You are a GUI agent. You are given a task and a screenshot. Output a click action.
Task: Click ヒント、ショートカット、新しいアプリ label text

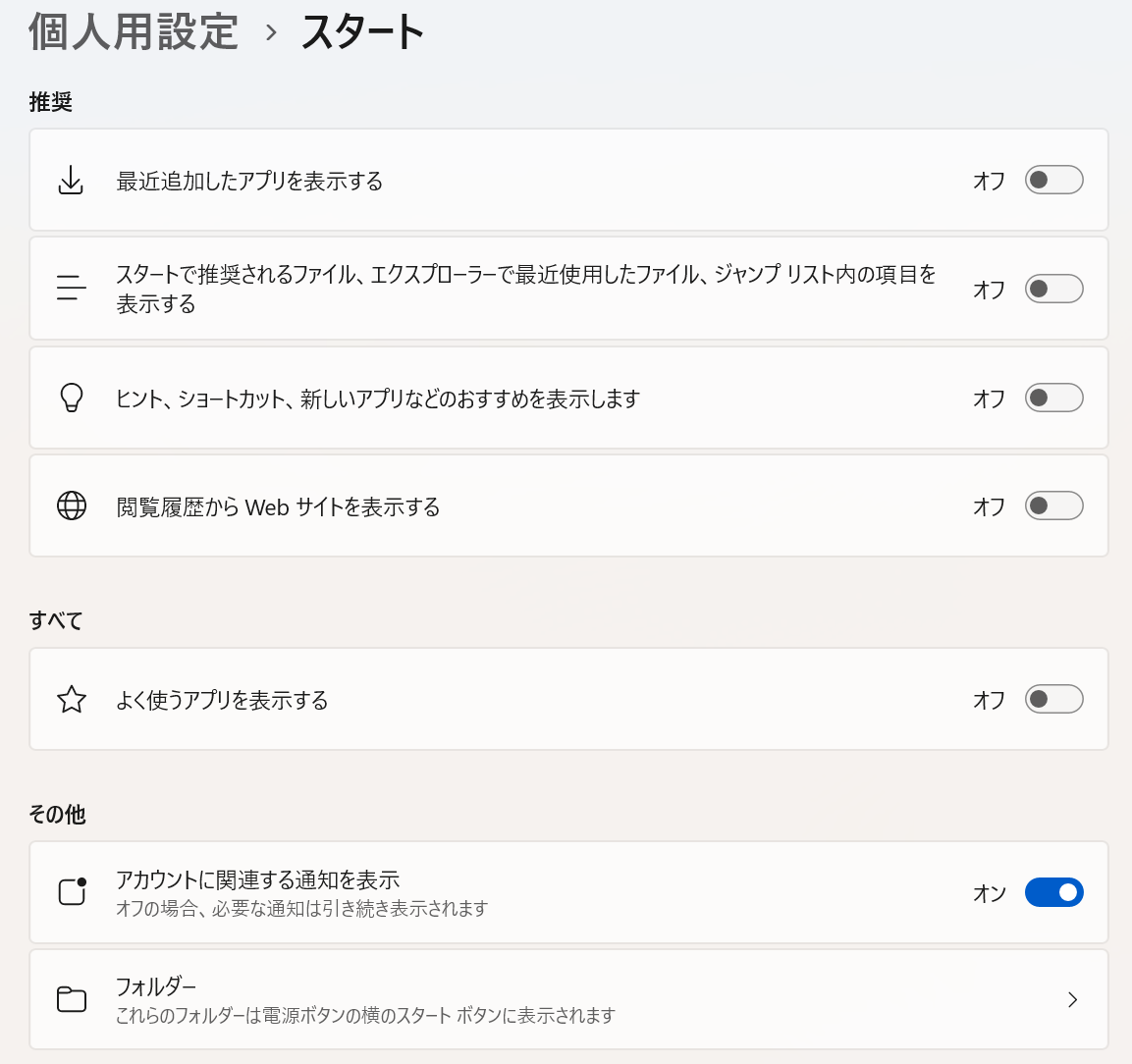(378, 399)
